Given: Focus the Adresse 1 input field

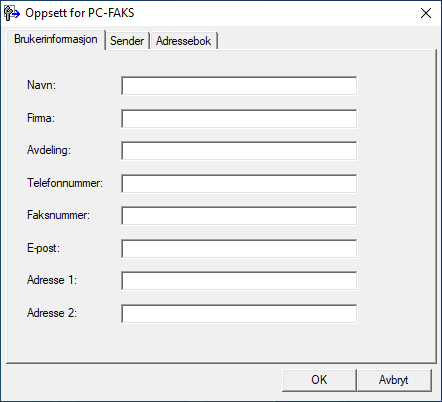Looking at the screenshot, I should 239,281.
